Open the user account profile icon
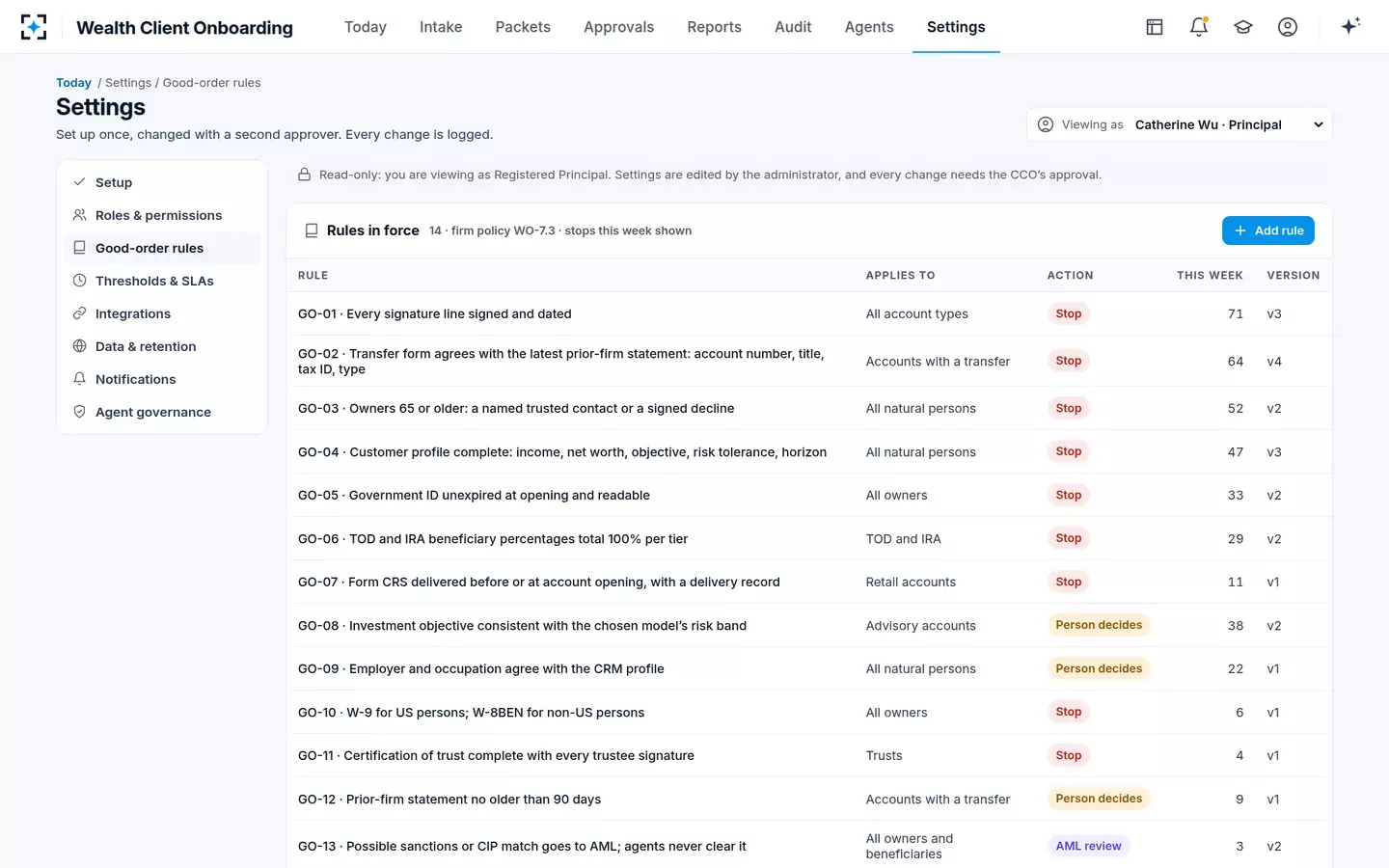The image size is (1389, 868). click(1288, 27)
